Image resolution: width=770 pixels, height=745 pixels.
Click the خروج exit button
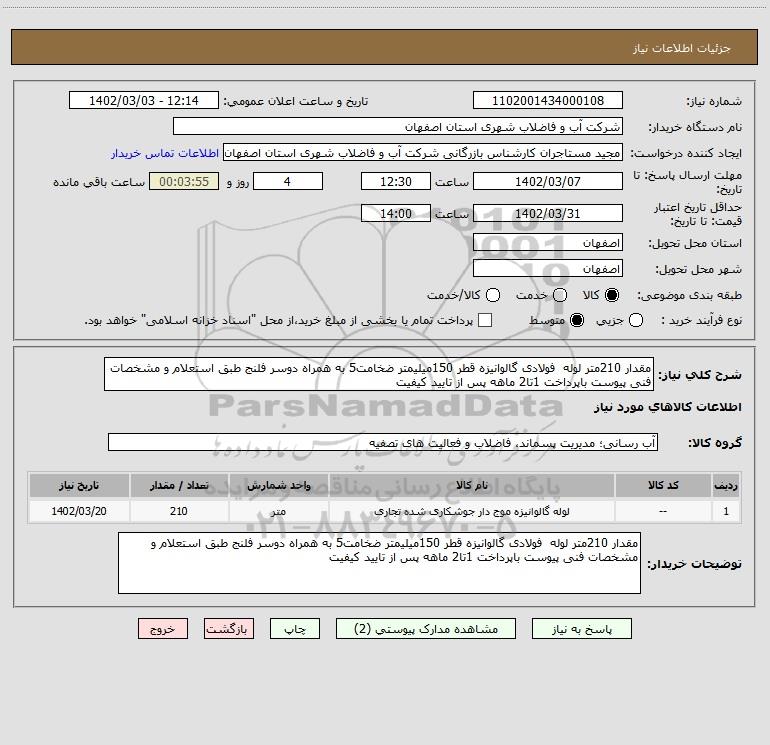click(163, 629)
